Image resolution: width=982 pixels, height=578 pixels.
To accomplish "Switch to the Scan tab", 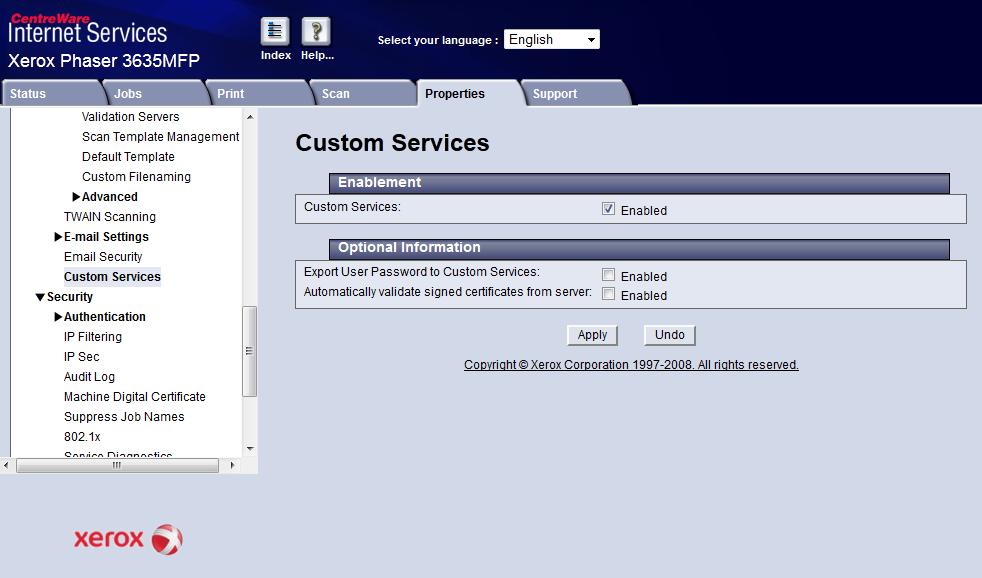I will point(363,93).
